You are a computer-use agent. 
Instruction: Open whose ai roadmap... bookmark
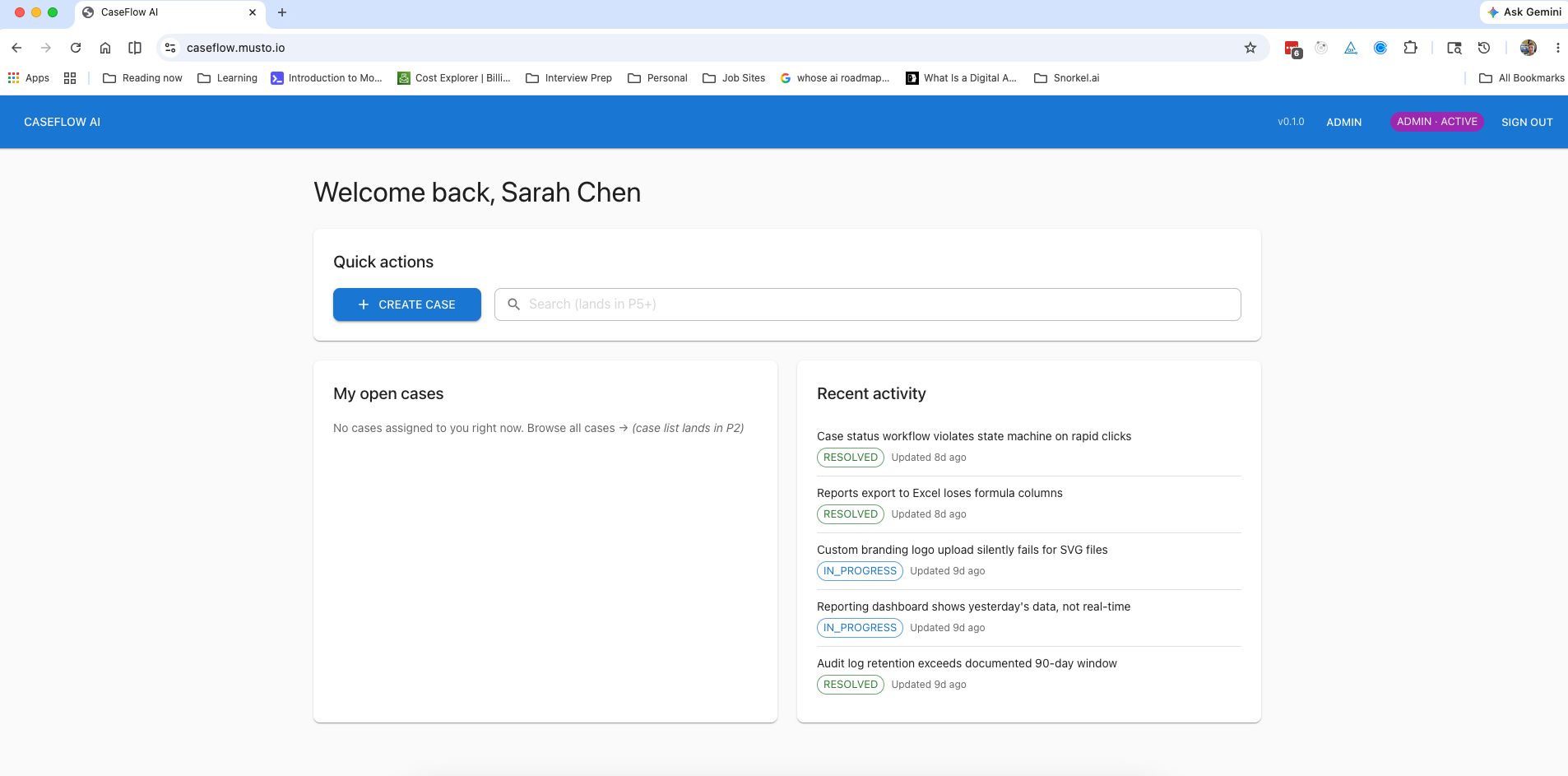coord(835,78)
